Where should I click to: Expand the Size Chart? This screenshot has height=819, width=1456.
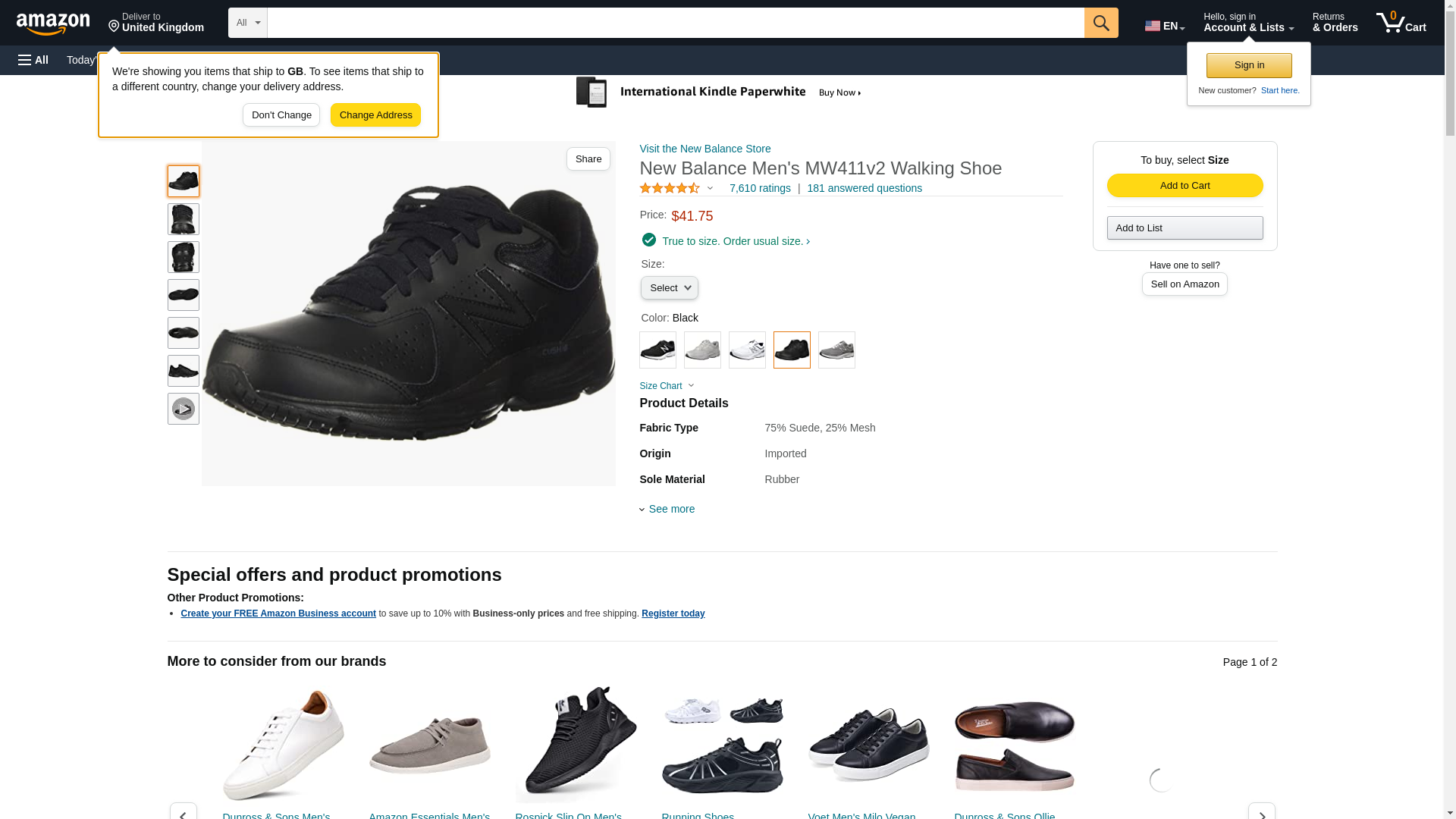tap(667, 386)
